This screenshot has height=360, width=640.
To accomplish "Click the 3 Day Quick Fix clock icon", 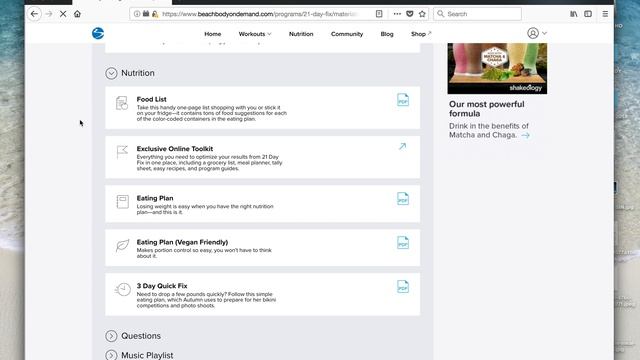I will pos(122,289).
